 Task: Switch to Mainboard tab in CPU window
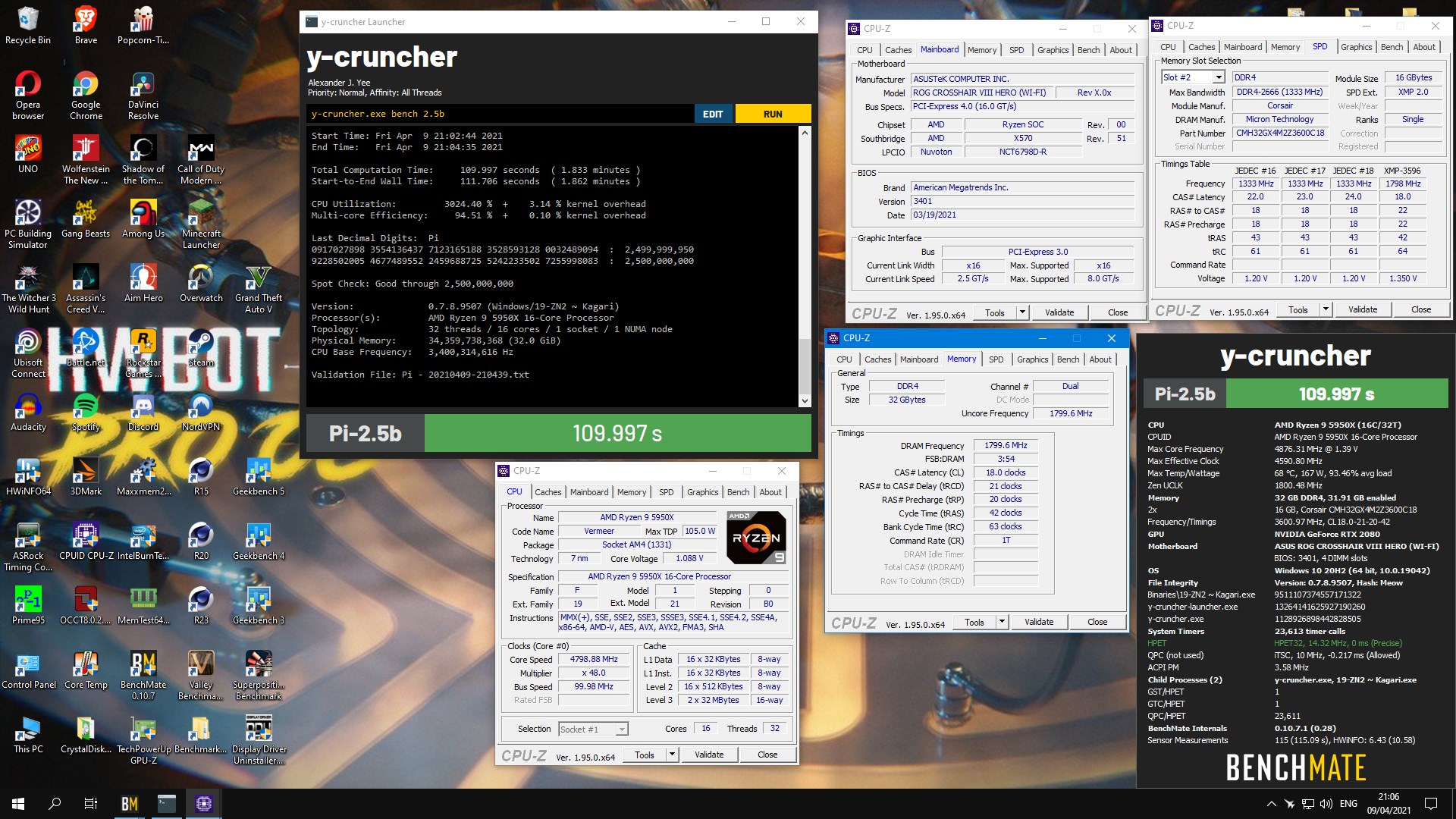(589, 492)
